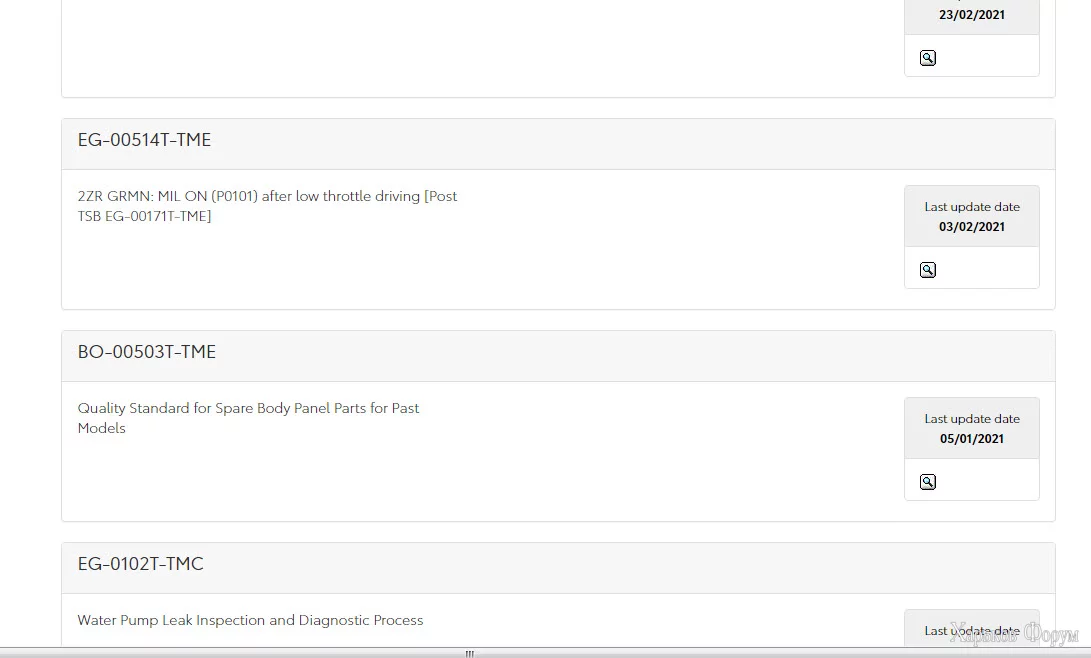This screenshot has height=658, width=1091.
Task: Open the EG-0102T-TMC bulletin title
Action: click(141, 565)
